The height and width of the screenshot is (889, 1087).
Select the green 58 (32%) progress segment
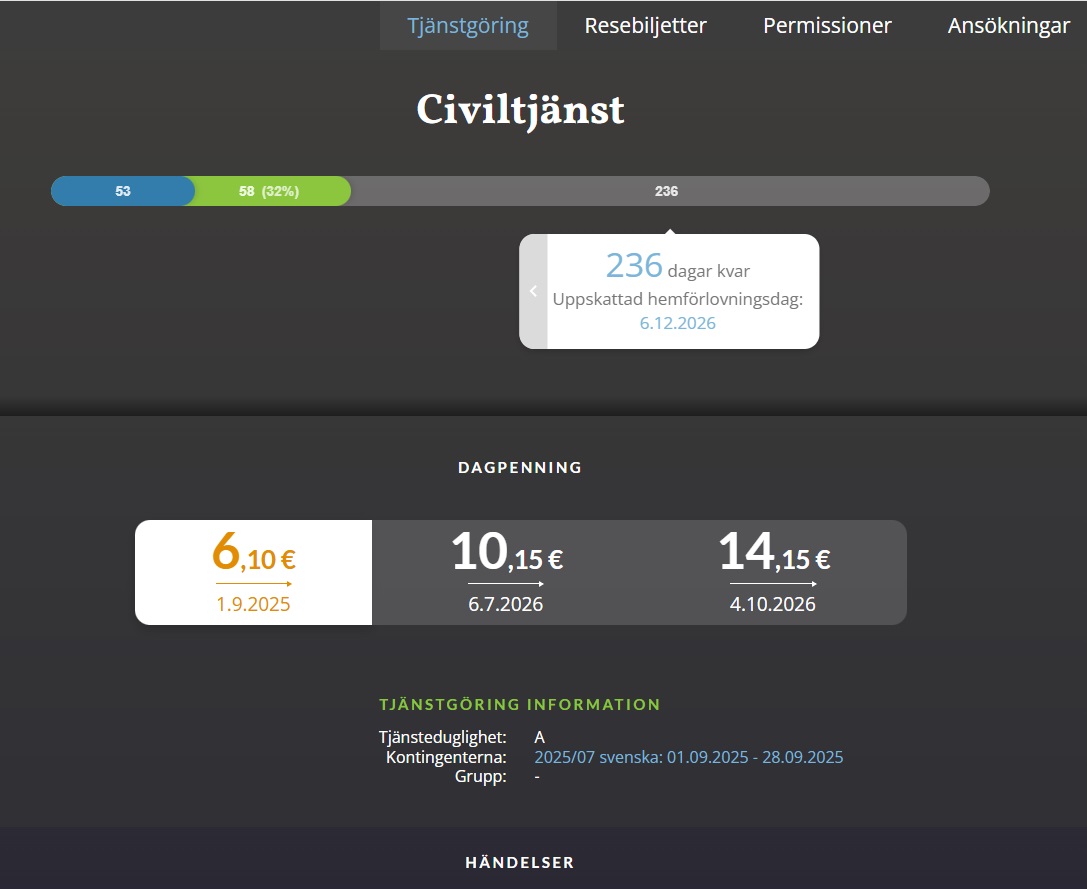pos(269,191)
